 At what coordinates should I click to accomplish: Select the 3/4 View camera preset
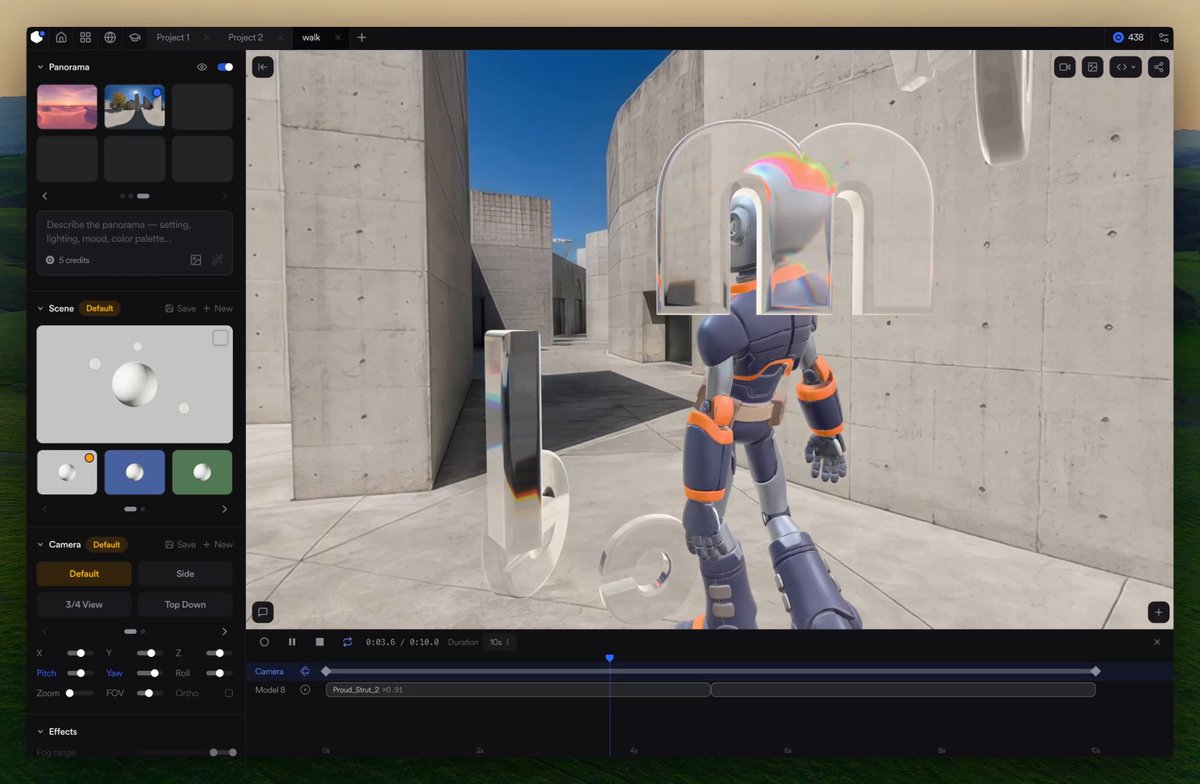84,604
